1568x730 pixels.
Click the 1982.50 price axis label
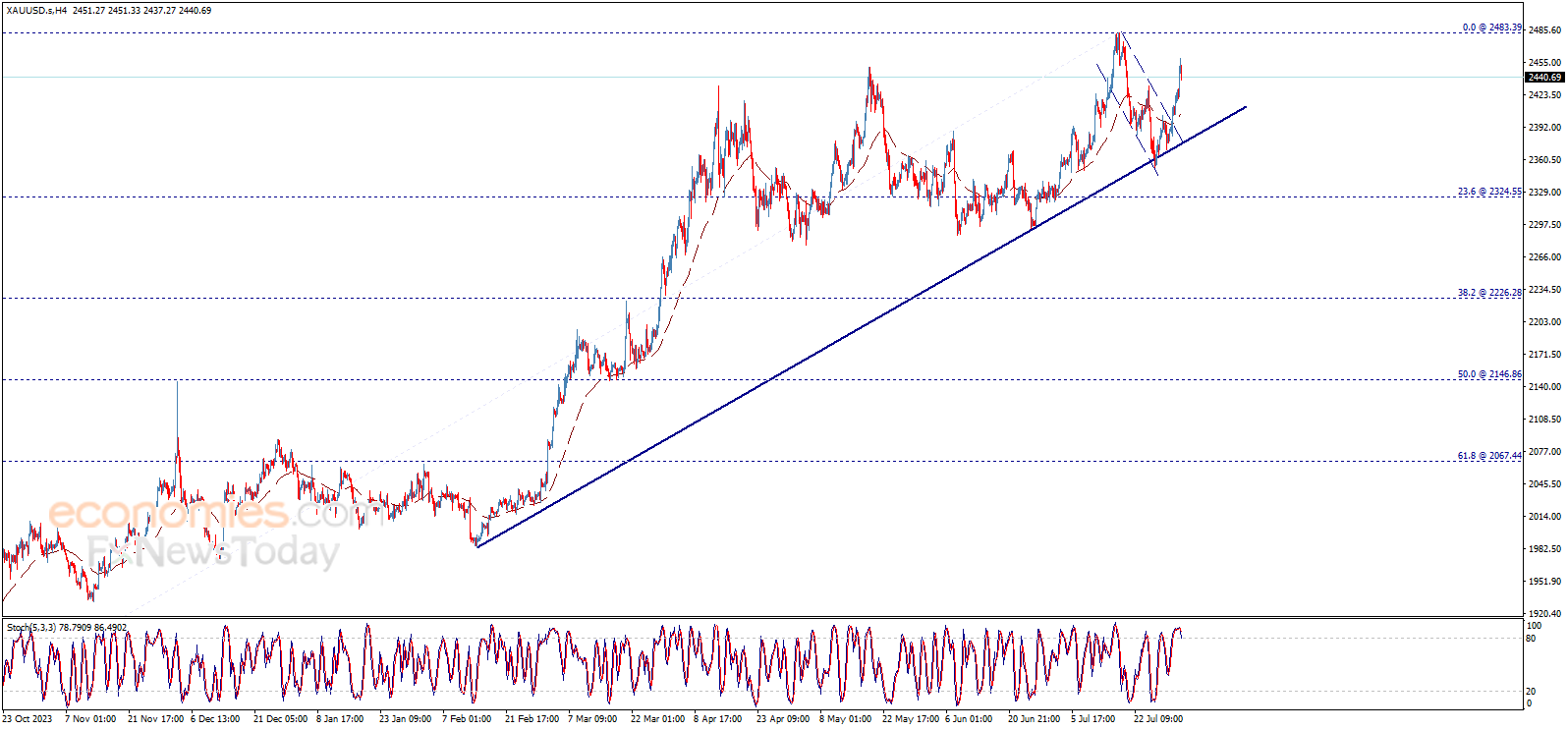[1544, 549]
